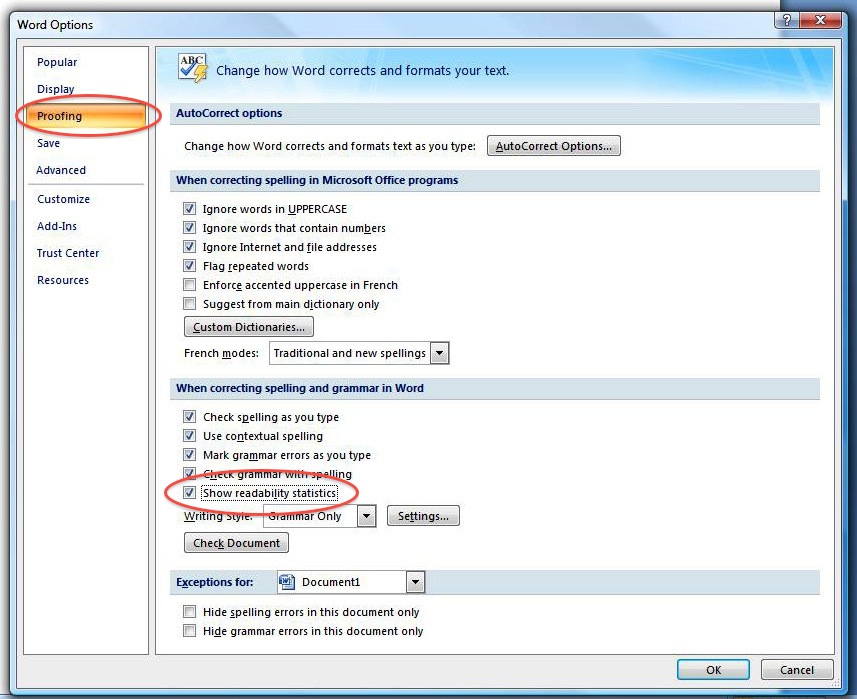The height and width of the screenshot is (699, 857).
Task: Expand the Exceptions for Document1 dropdown
Action: [x=415, y=582]
